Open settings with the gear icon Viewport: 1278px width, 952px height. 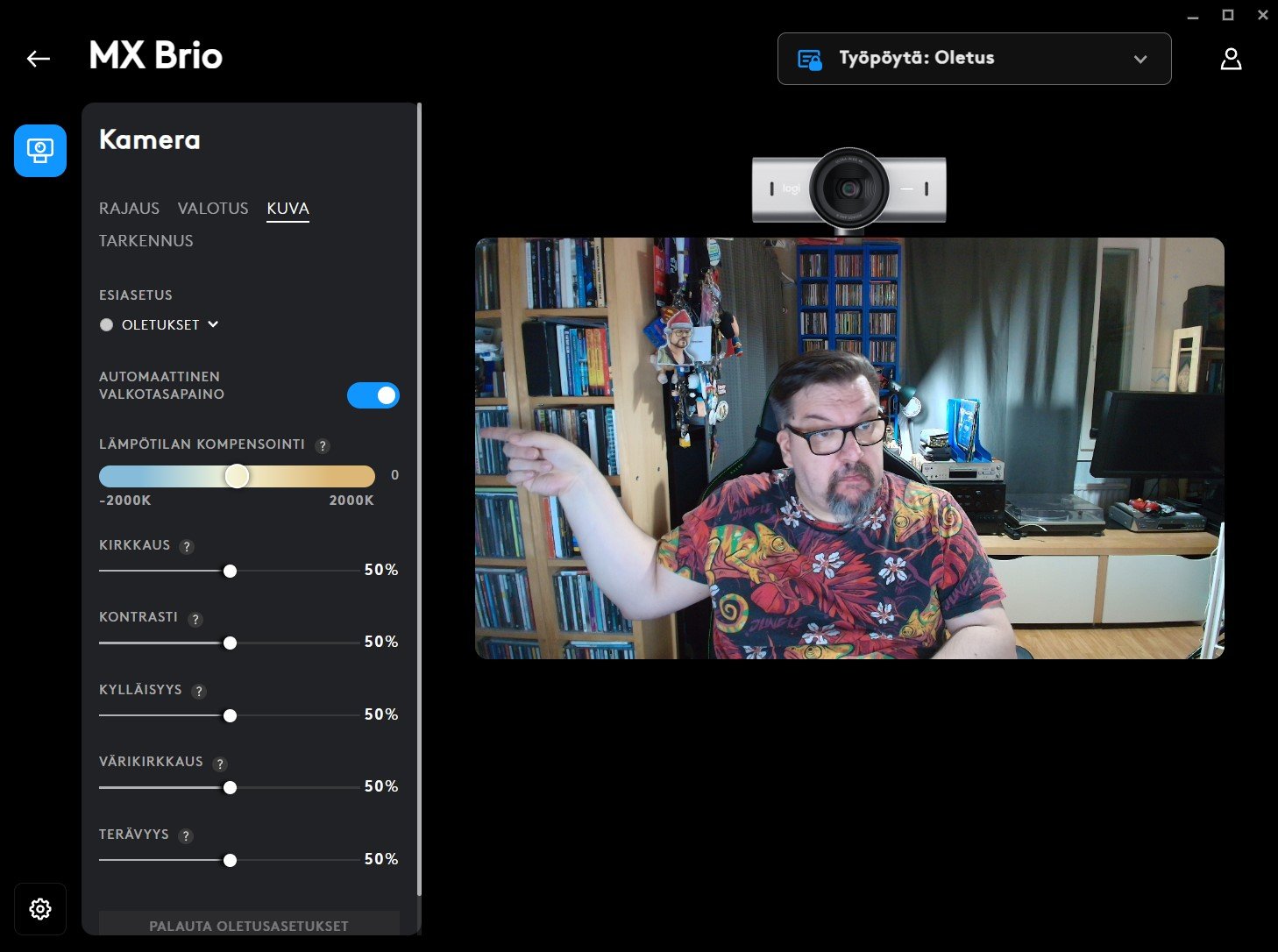[40, 909]
